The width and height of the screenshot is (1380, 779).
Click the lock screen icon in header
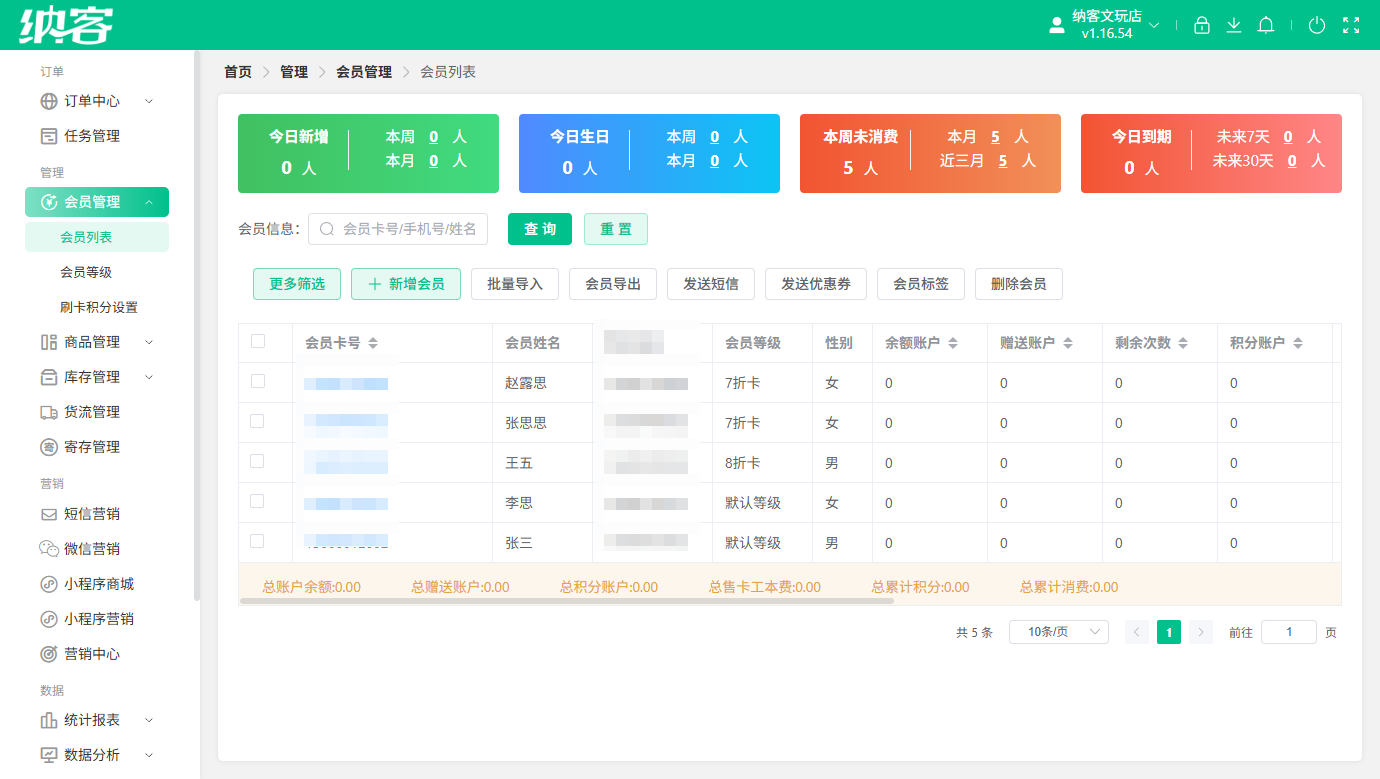1202,25
